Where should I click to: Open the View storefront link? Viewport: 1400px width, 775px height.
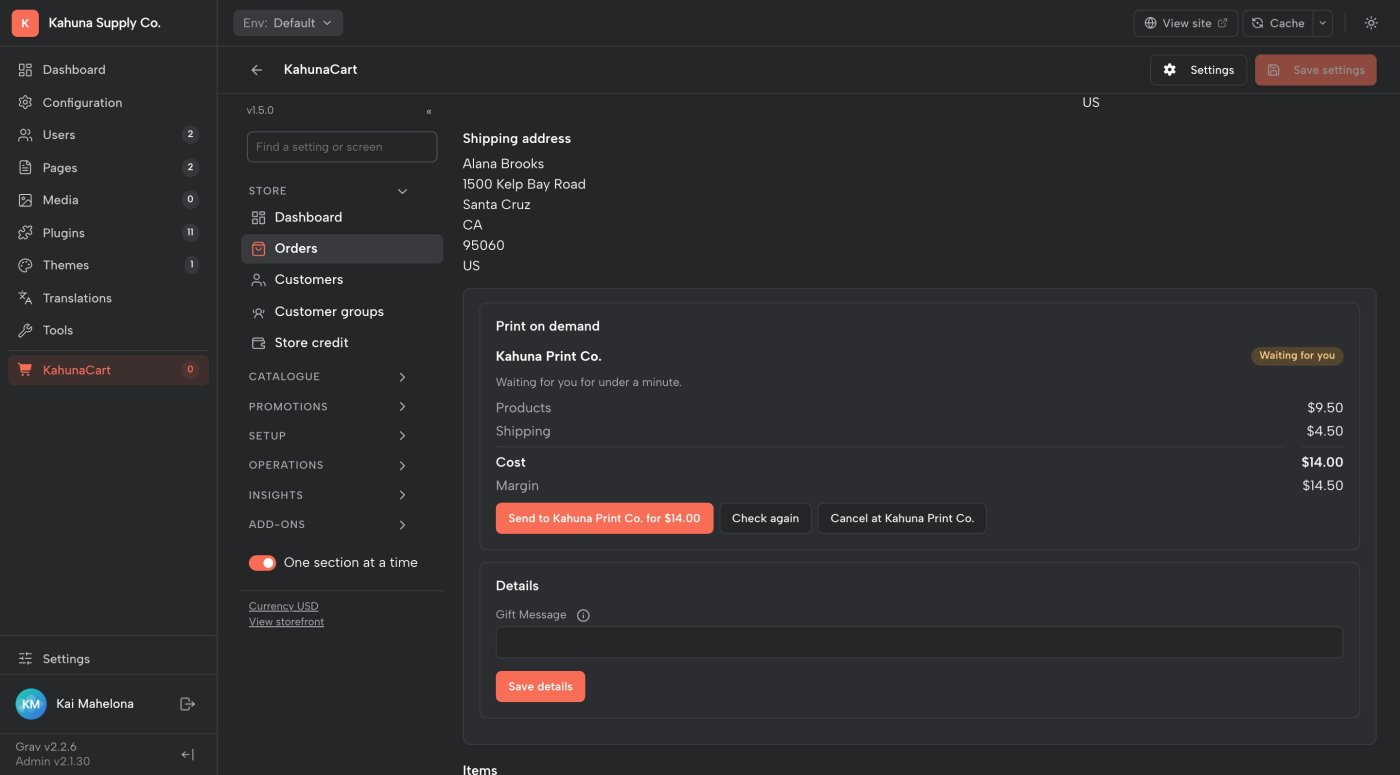point(286,622)
